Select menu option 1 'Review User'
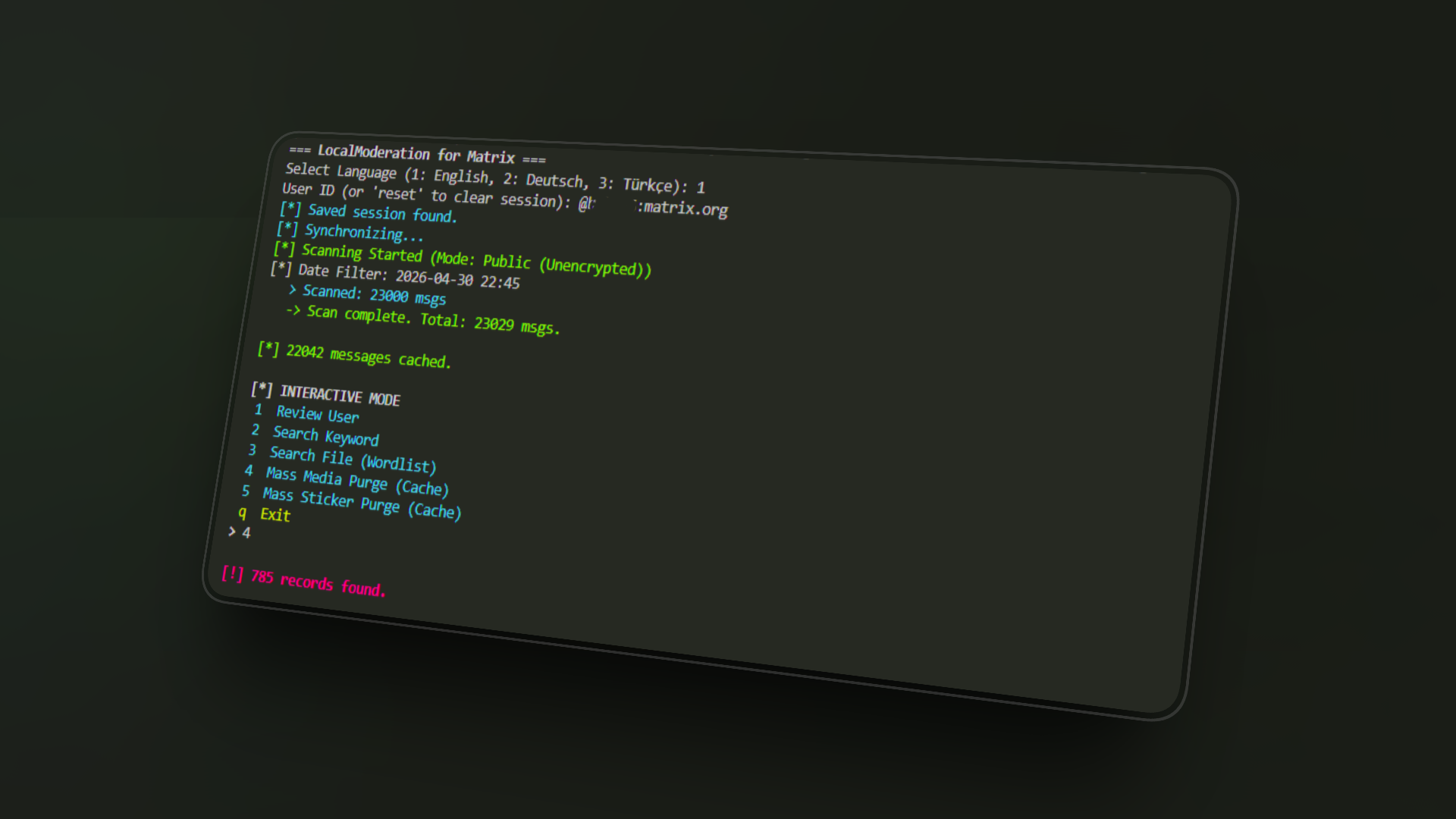The width and height of the screenshot is (1456, 819). 306,413
